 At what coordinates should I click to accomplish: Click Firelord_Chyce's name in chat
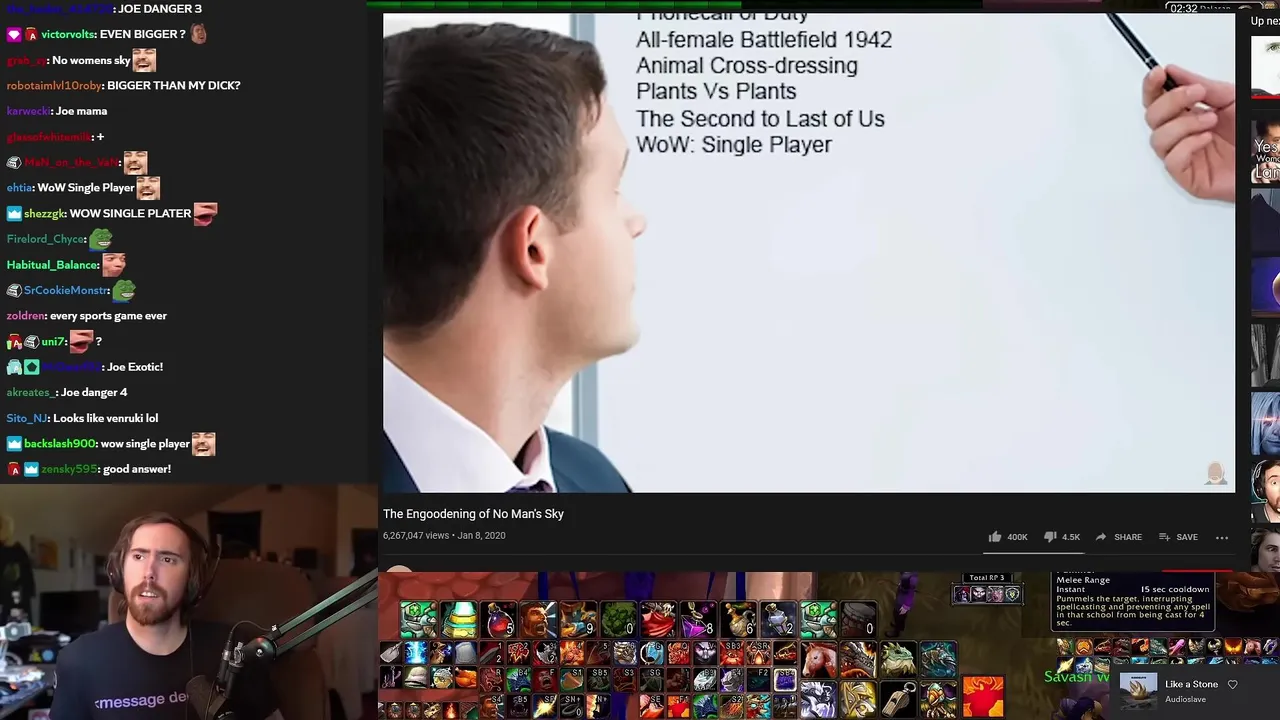click(x=46, y=239)
